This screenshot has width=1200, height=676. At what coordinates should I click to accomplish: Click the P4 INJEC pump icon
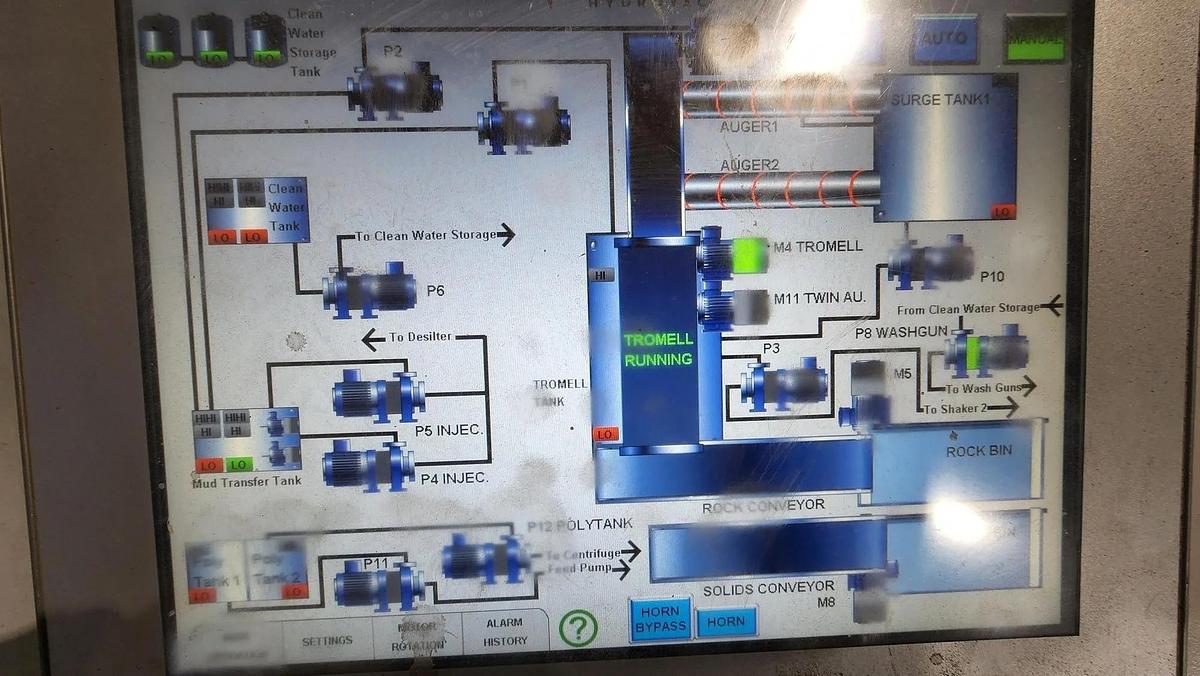[x=360, y=466]
